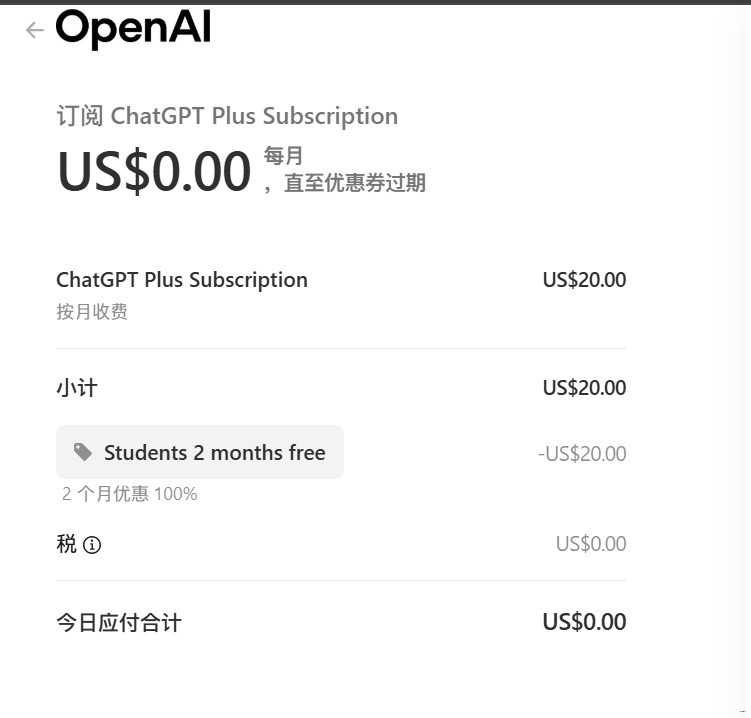
Task: Open the tax info tooltip icon
Action: click(x=92, y=545)
